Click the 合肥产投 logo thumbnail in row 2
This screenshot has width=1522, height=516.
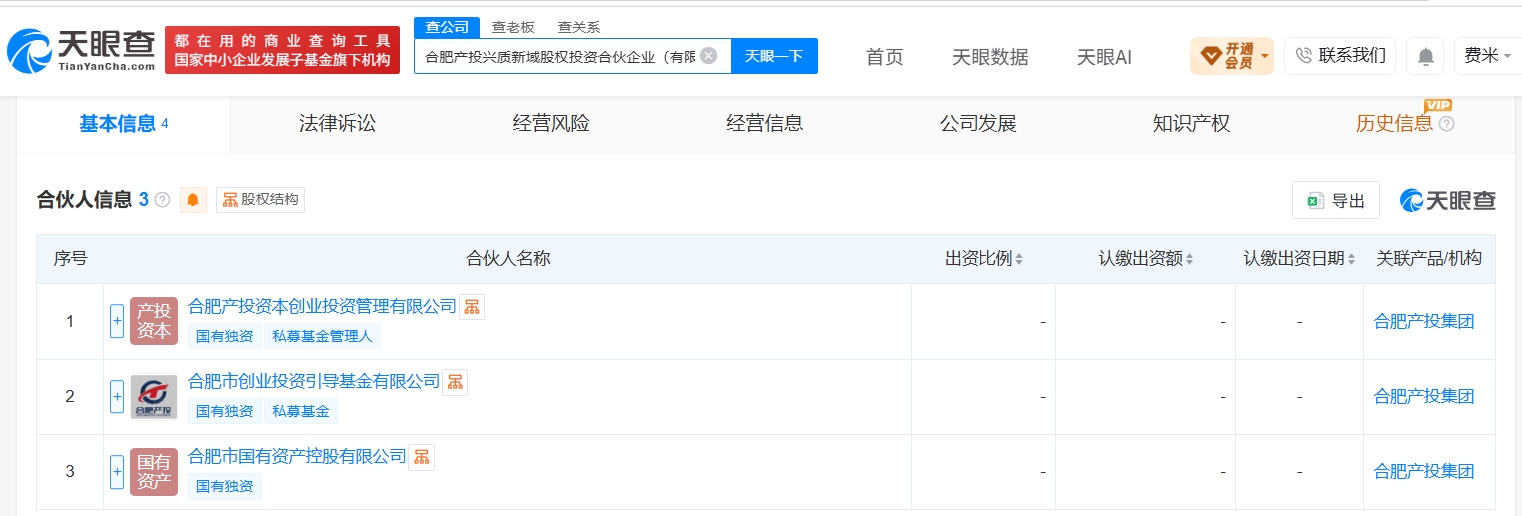pos(154,397)
